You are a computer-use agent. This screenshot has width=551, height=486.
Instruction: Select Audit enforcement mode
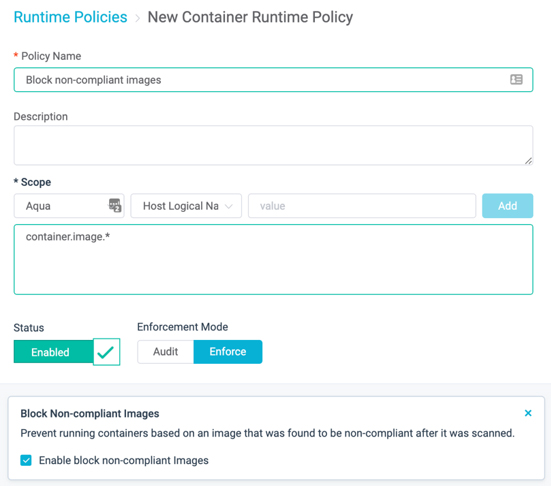click(166, 351)
